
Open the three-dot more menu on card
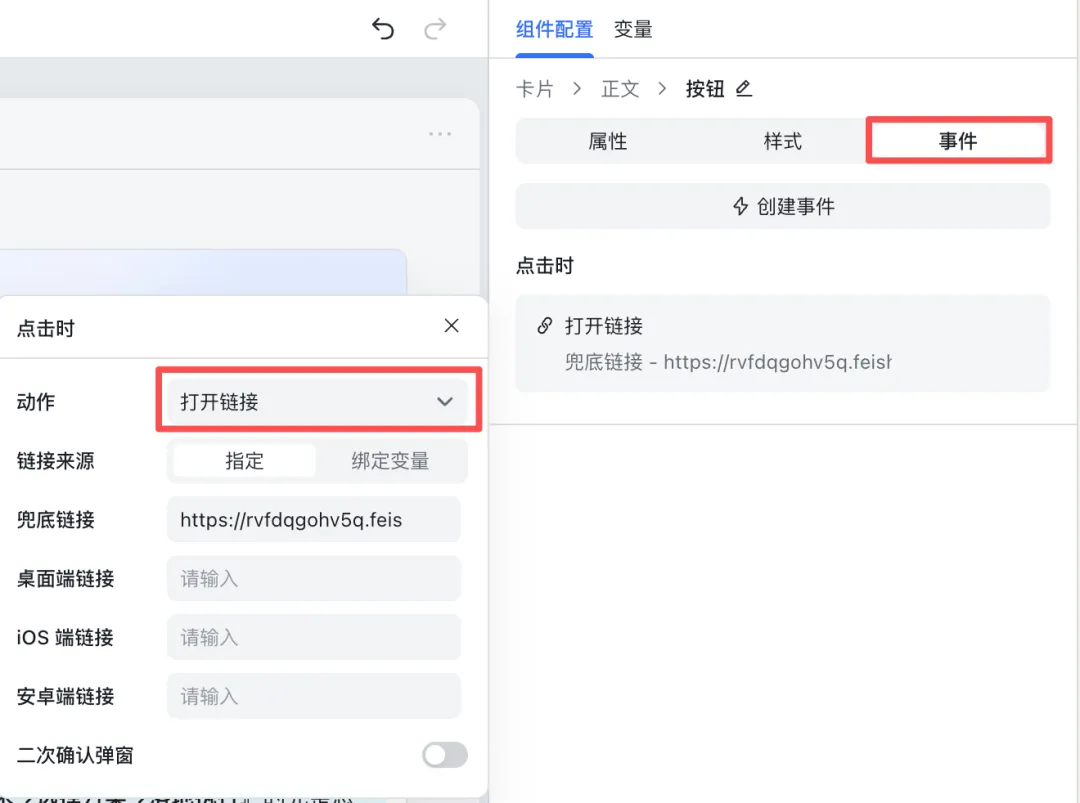(x=439, y=134)
